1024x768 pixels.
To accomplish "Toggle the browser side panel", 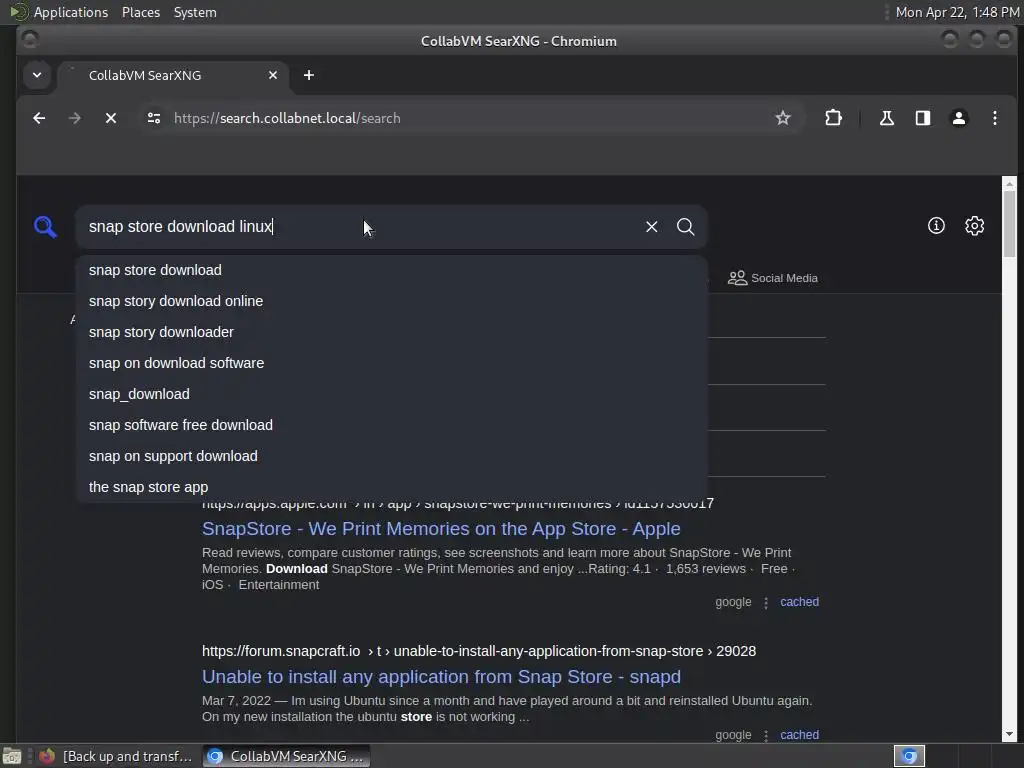I will [922, 118].
